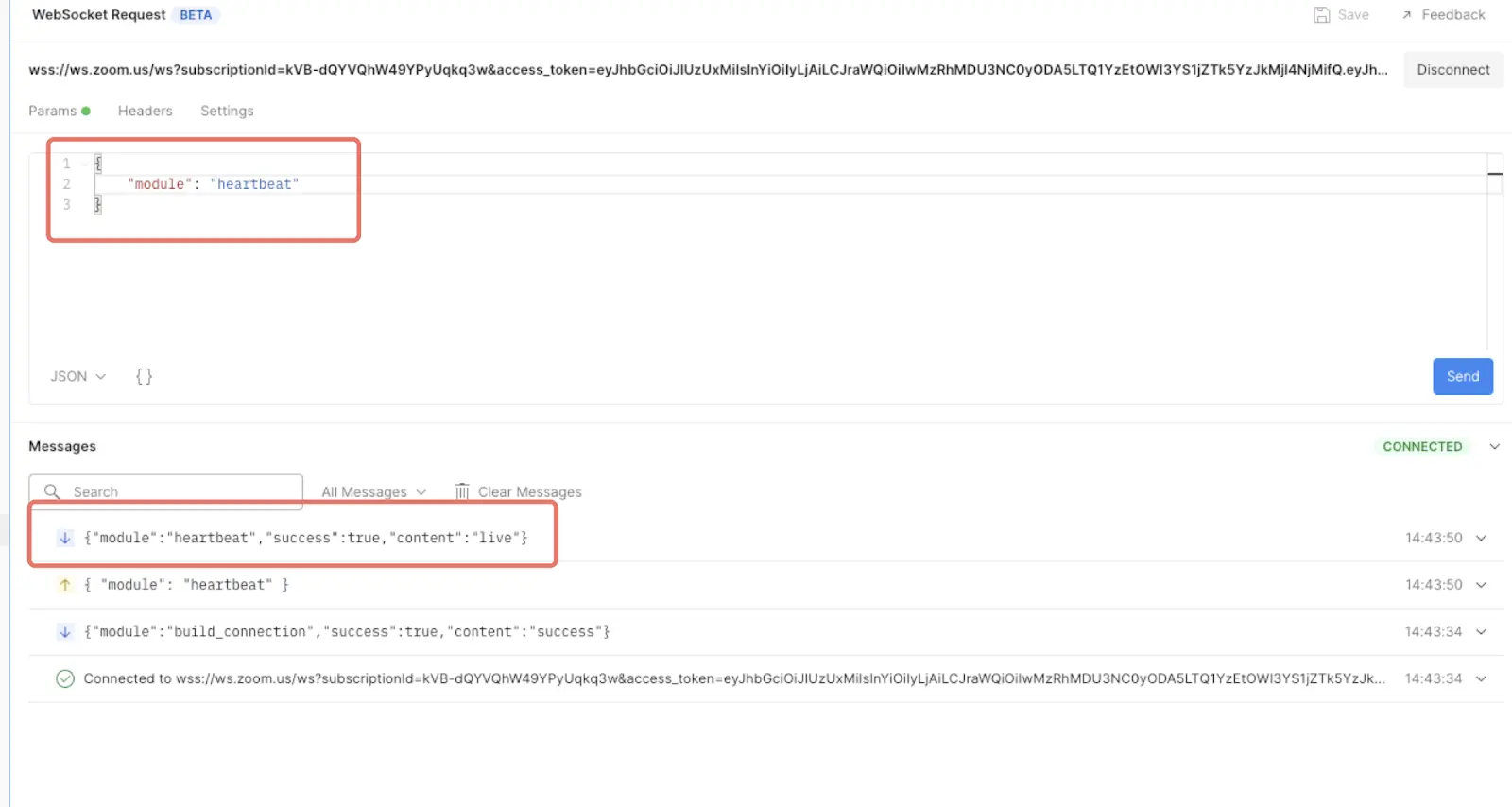
Task: Click the Save disk icon
Action: pos(1321,15)
